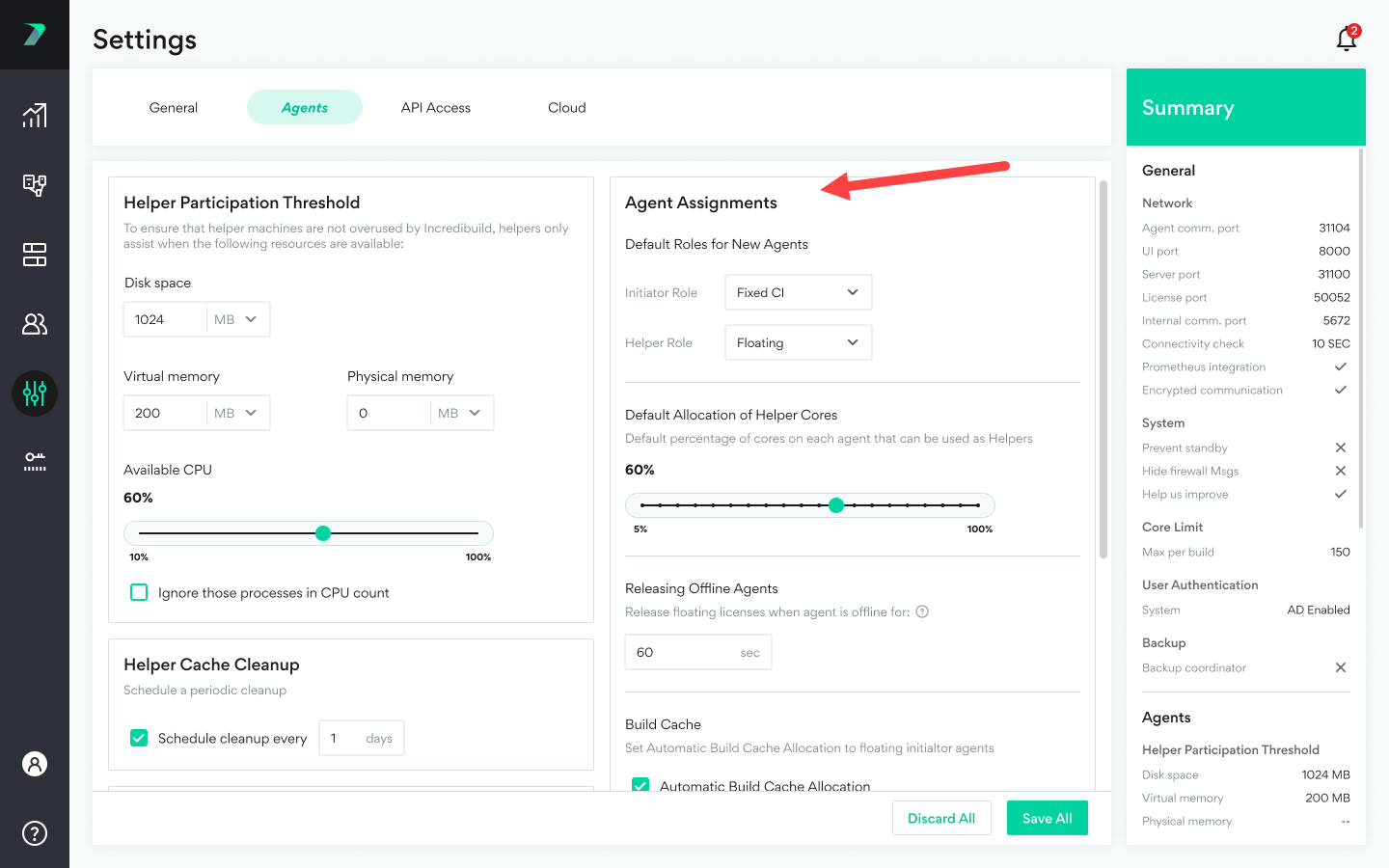Click the notification bell icon
The height and width of the screenshot is (868, 1389).
coord(1347,39)
